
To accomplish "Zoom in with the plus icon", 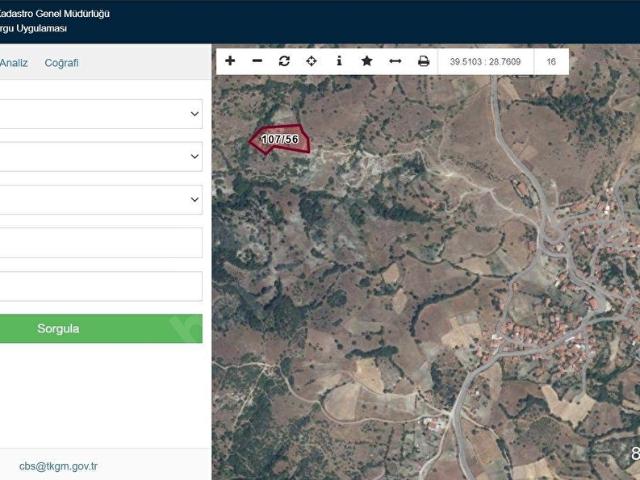I will (x=230, y=61).
